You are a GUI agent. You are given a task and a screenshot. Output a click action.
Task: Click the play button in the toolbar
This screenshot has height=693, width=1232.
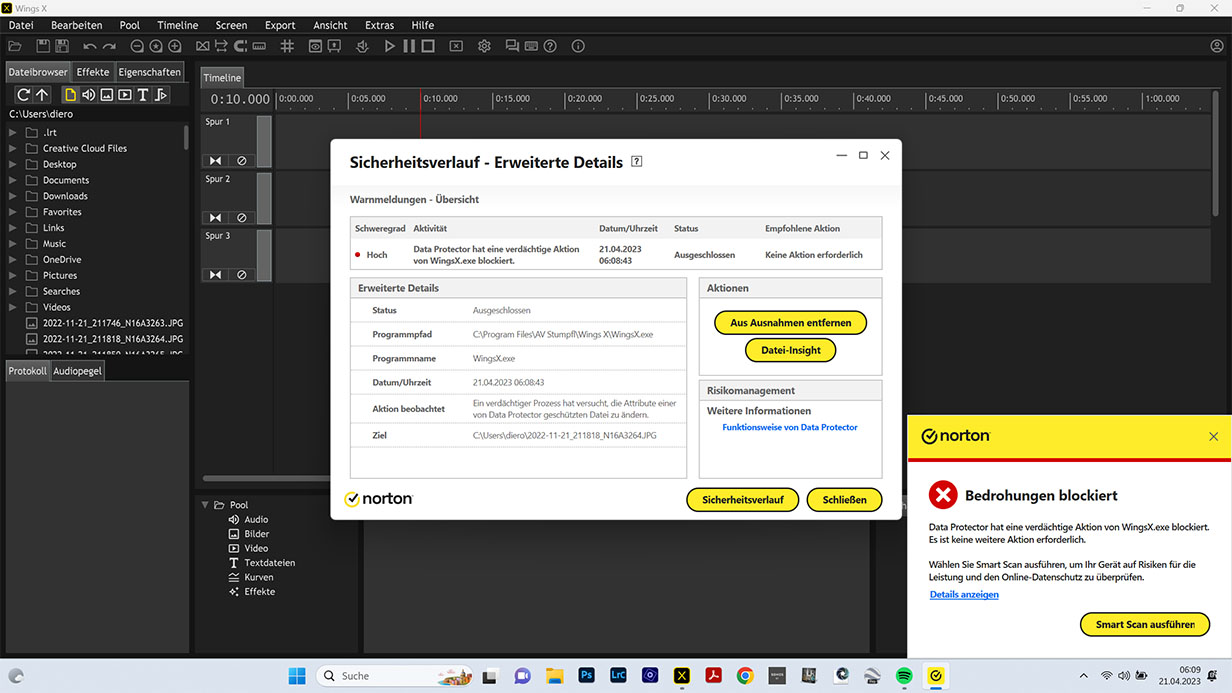click(389, 46)
